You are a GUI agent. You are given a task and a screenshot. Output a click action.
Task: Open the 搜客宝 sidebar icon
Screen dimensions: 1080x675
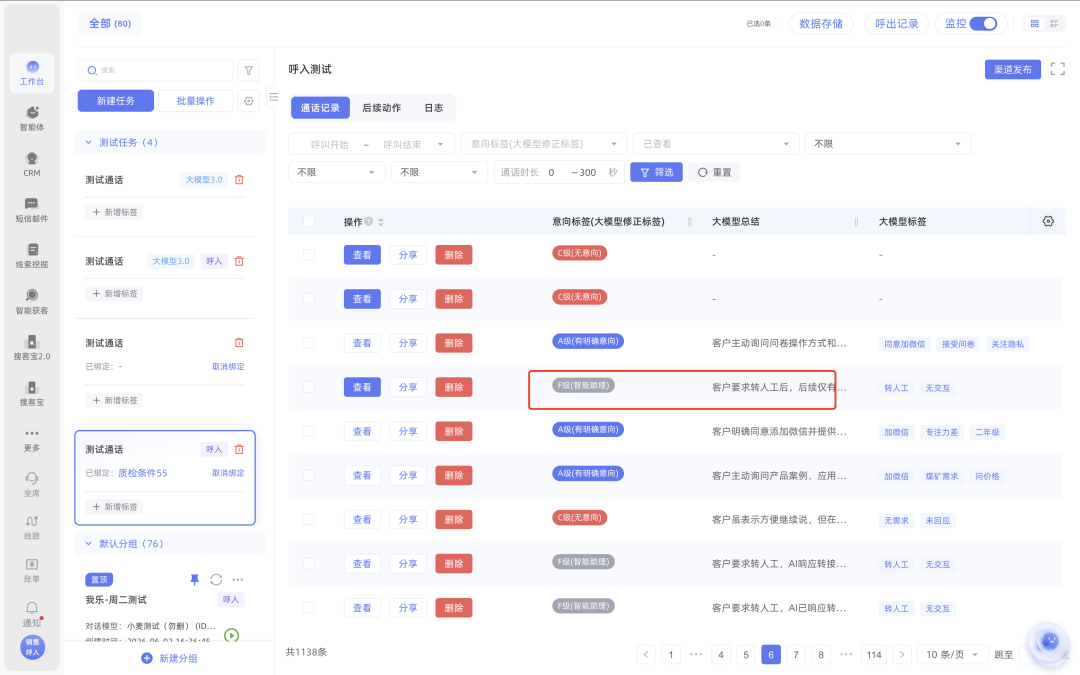32,393
